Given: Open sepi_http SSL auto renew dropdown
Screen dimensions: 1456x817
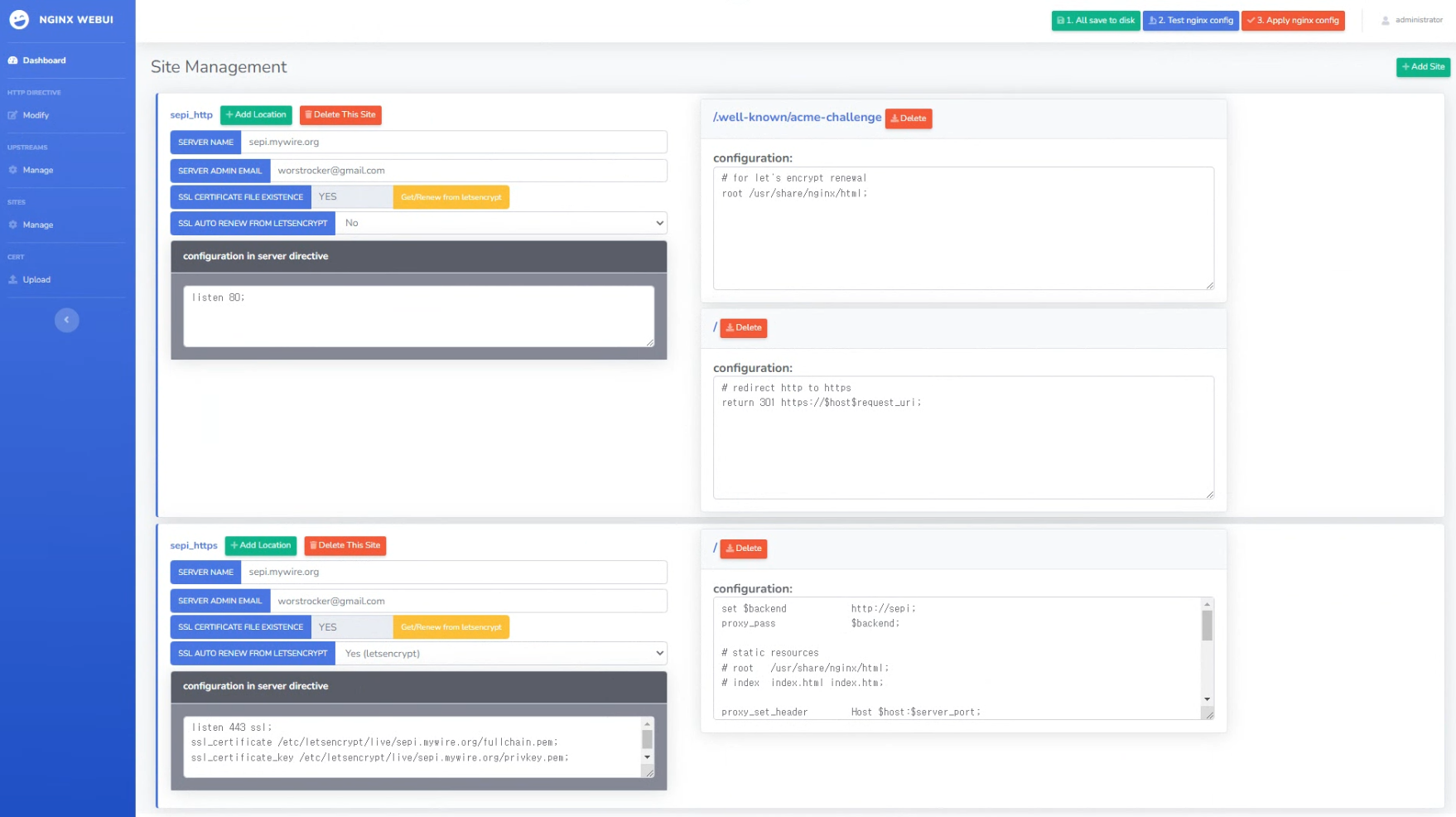Looking at the screenshot, I should [501, 223].
